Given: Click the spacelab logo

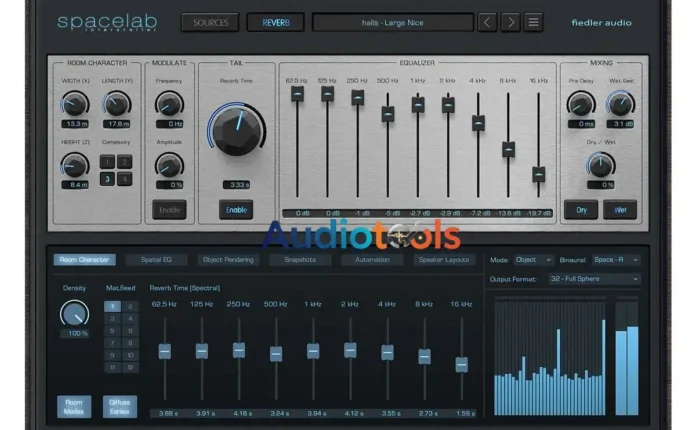Looking at the screenshot, I should click(107, 22).
